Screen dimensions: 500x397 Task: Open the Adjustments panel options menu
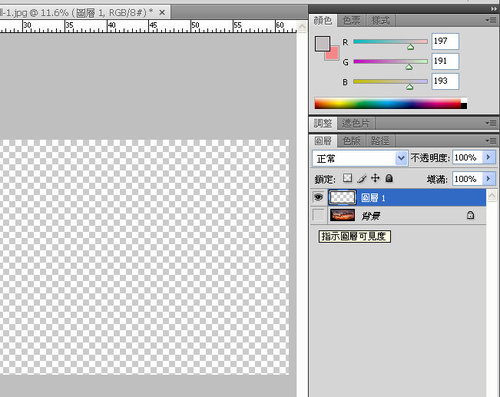pos(491,123)
